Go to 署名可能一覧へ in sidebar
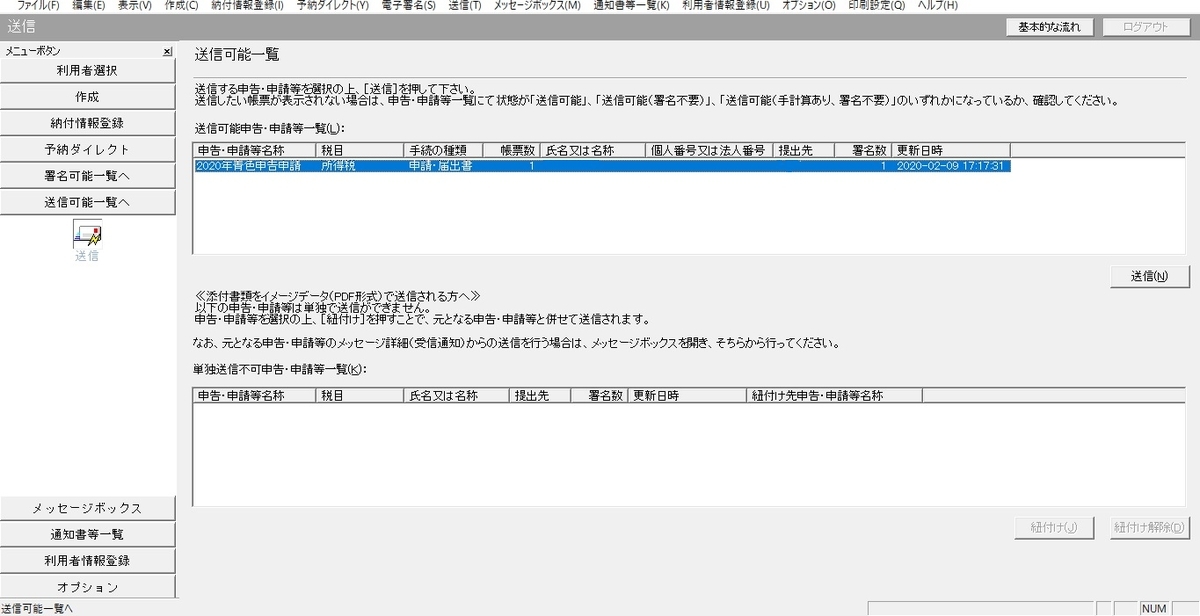The height and width of the screenshot is (616, 1200). coord(87,175)
